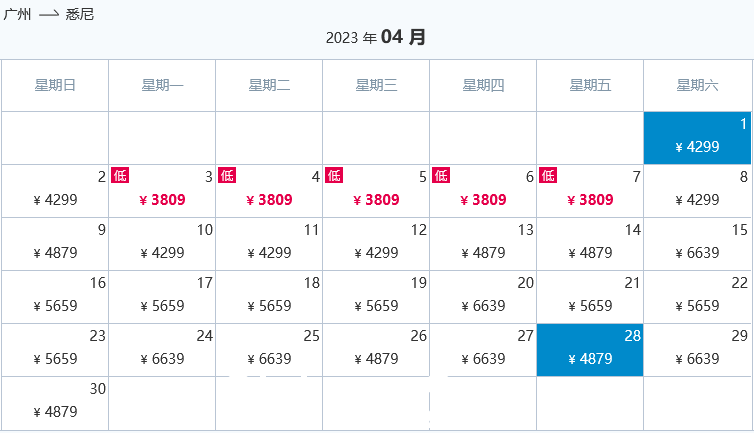Choose April 9 at ¥4879
Screen dimensions: 754x433
[55, 244]
